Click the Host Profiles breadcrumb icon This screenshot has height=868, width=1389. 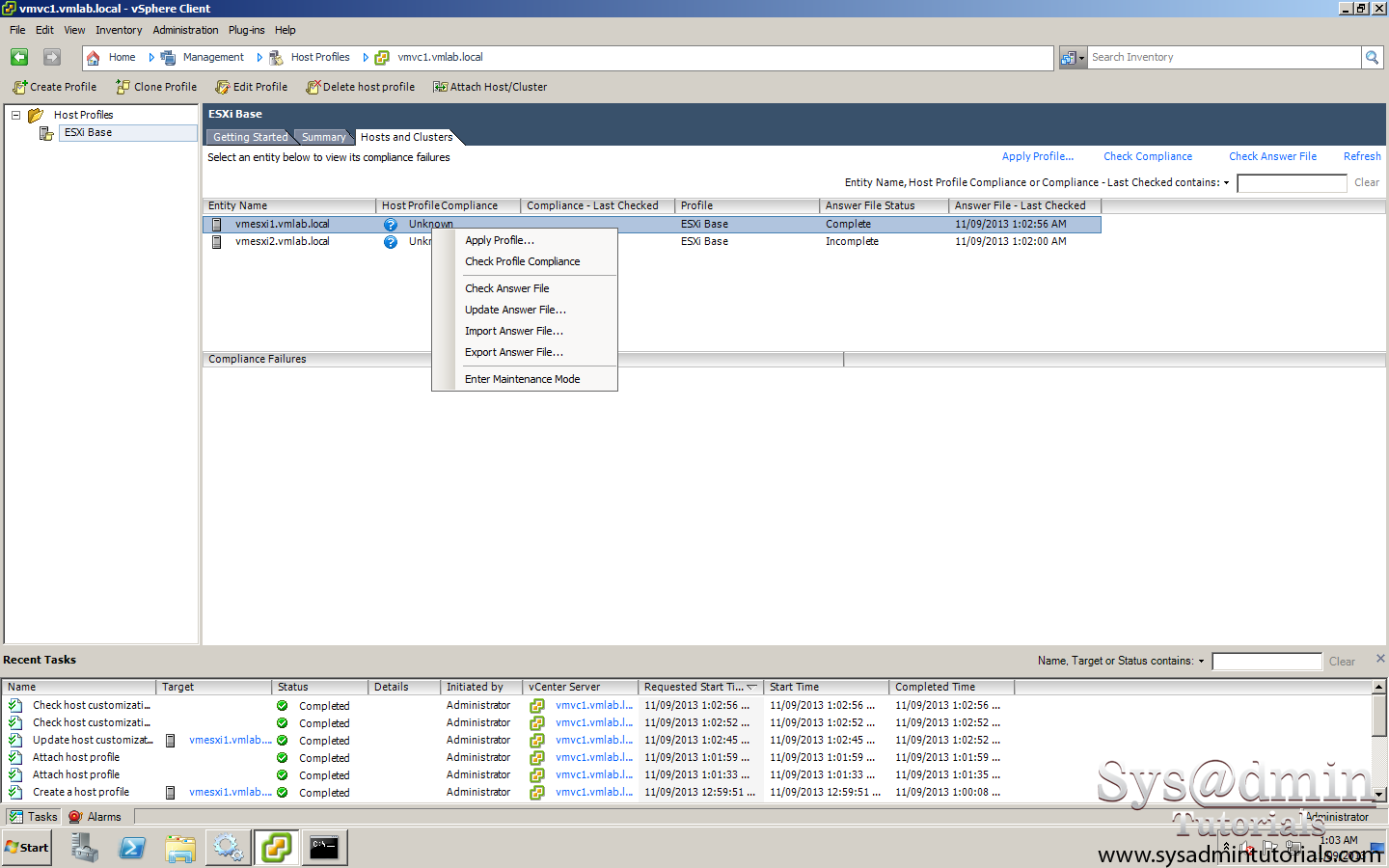coord(276,58)
